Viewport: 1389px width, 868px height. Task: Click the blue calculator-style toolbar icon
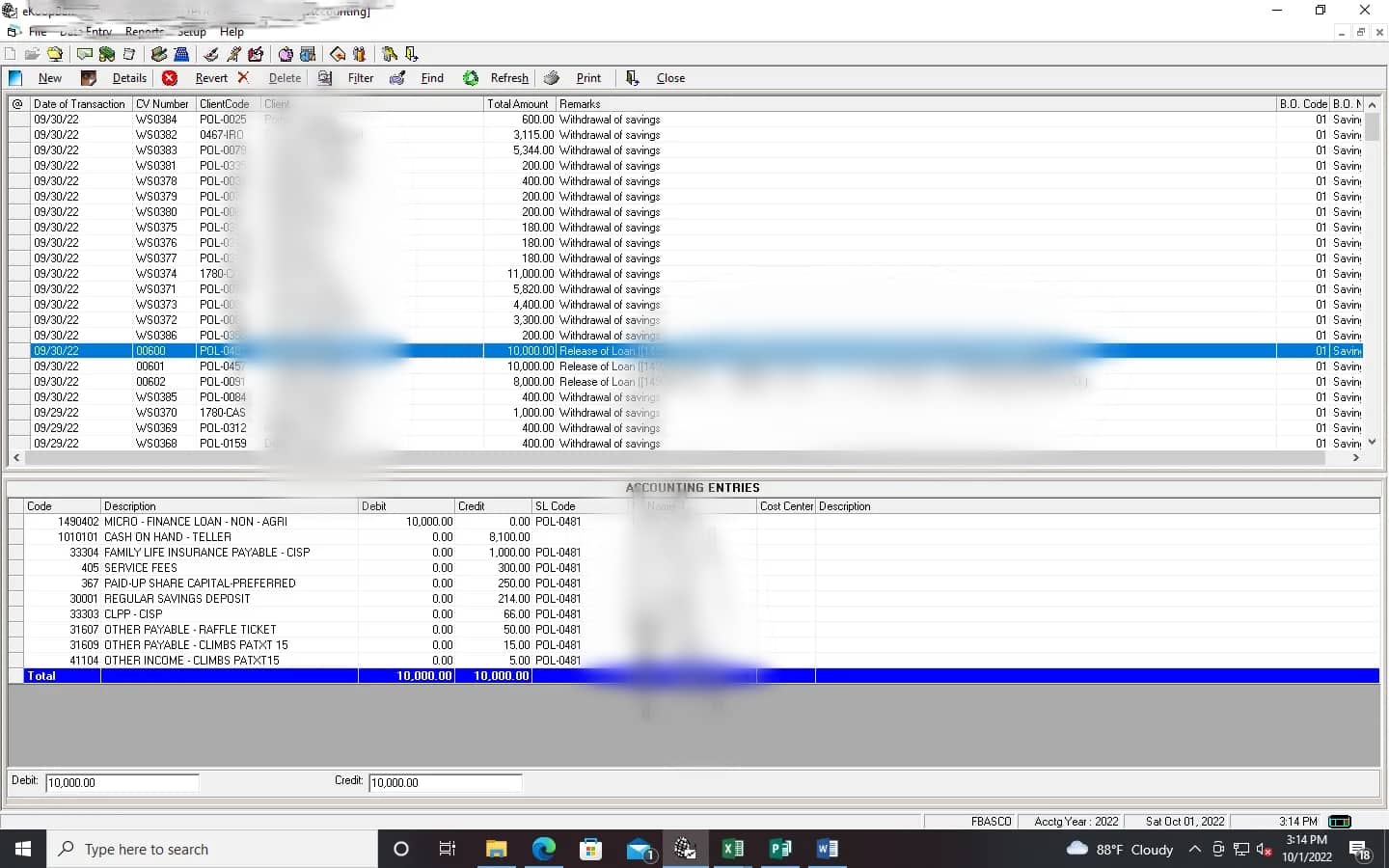pyautogui.click(x=181, y=54)
